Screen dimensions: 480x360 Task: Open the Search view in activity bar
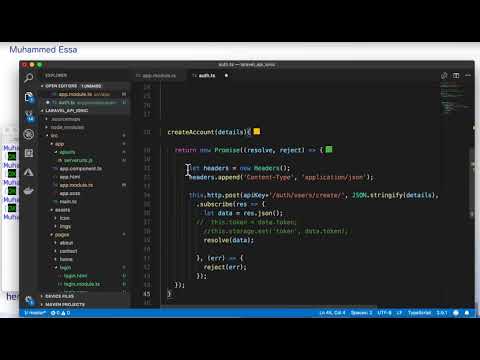click(29, 78)
